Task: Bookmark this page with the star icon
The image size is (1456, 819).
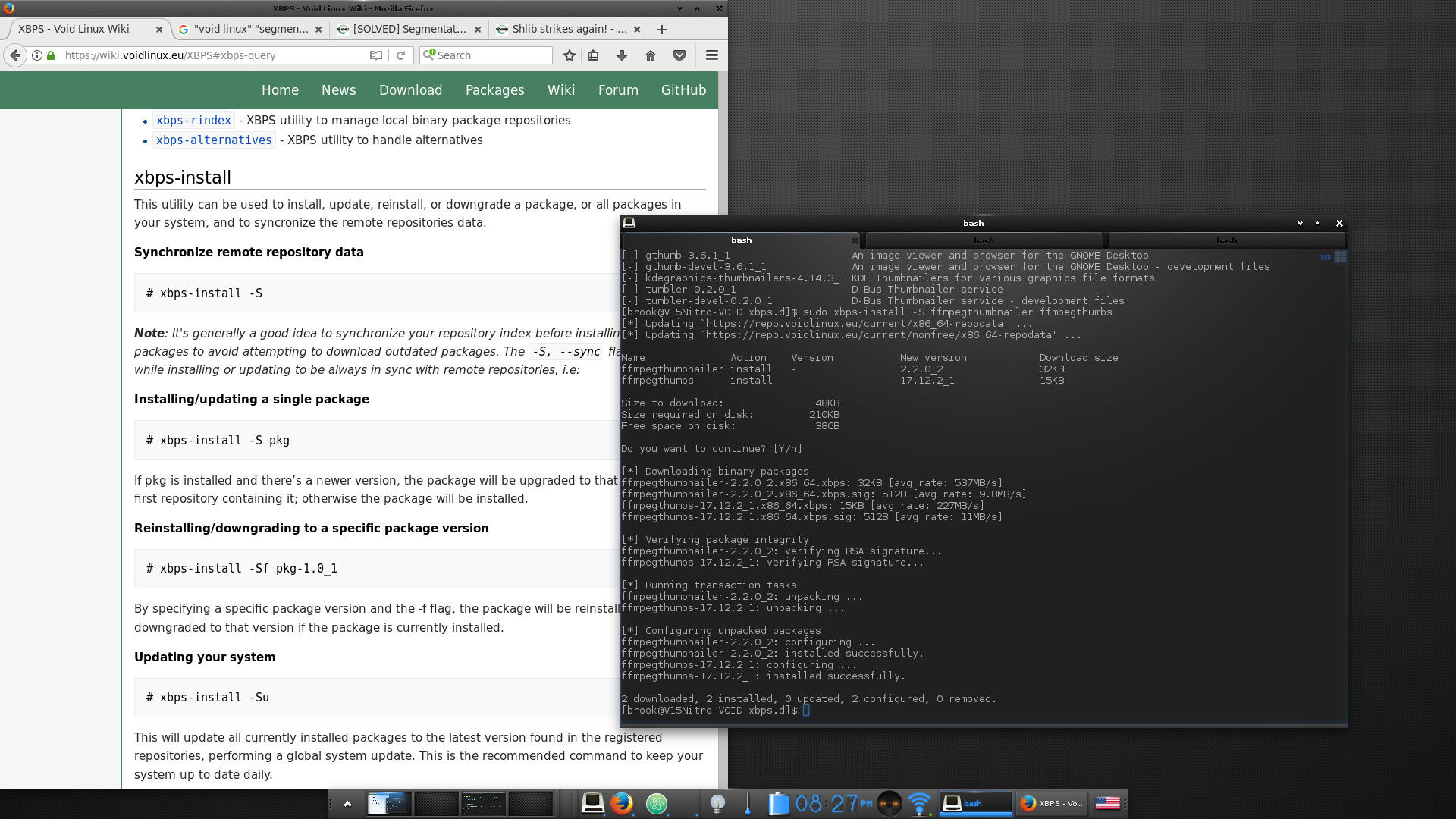Action: pos(570,55)
